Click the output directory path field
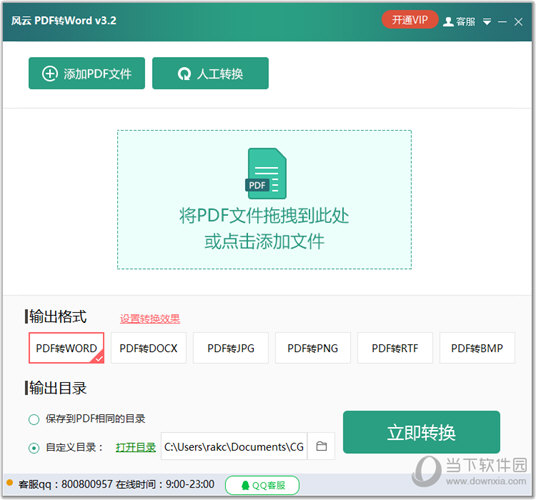The height and width of the screenshot is (500, 536). (x=234, y=447)
